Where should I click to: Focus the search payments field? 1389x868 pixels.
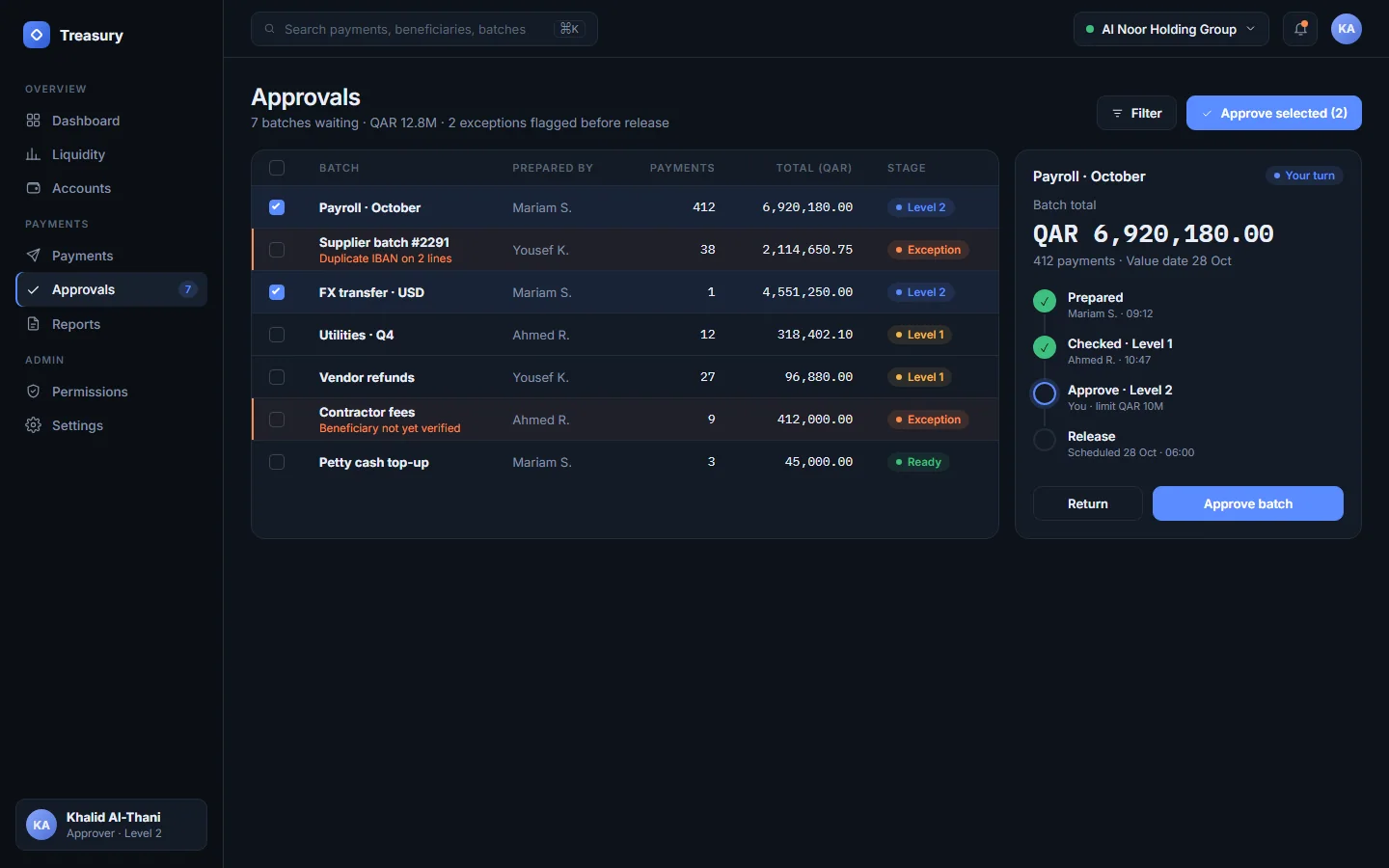point(424,29)
